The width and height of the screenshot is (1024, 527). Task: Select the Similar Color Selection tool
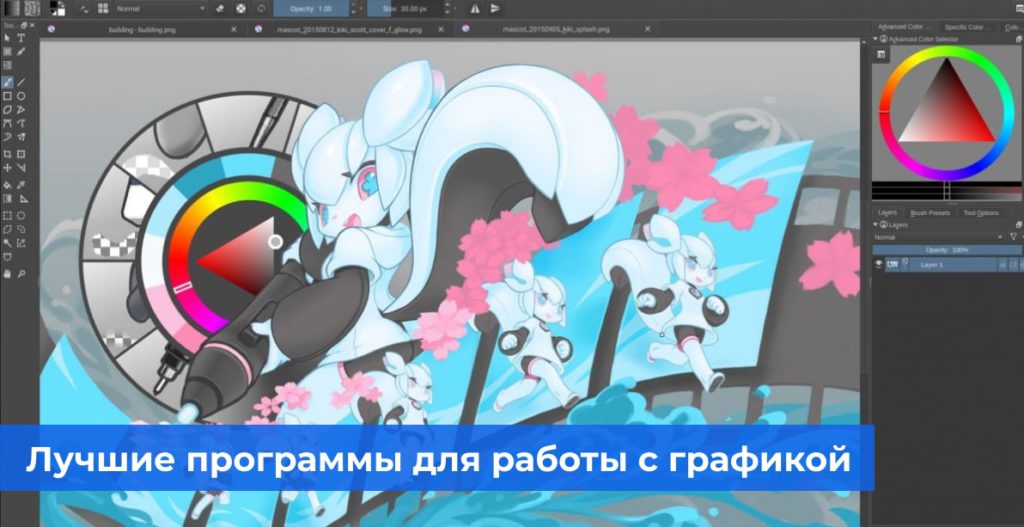point(21,243)
